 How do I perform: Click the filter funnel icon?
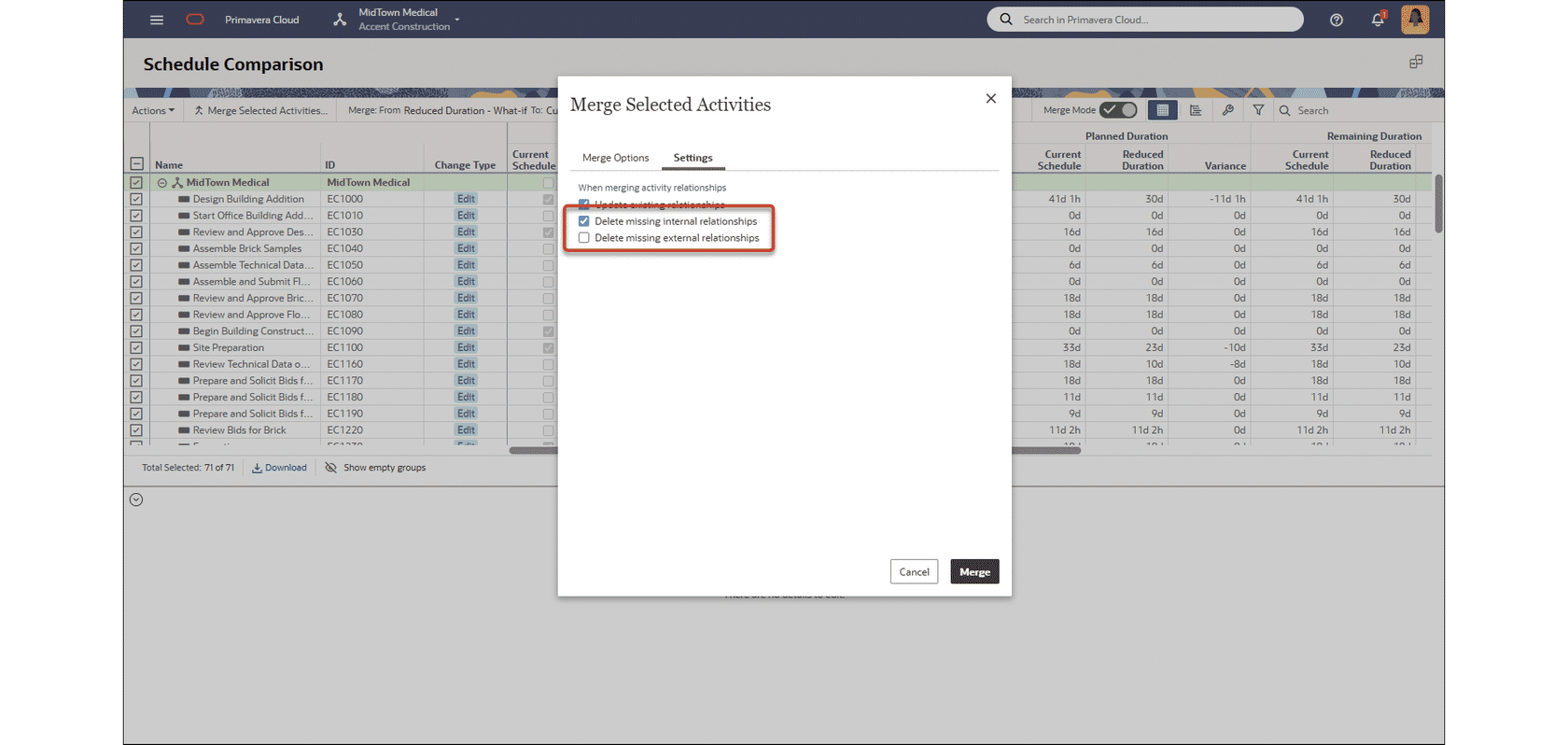pos(1258,110)
